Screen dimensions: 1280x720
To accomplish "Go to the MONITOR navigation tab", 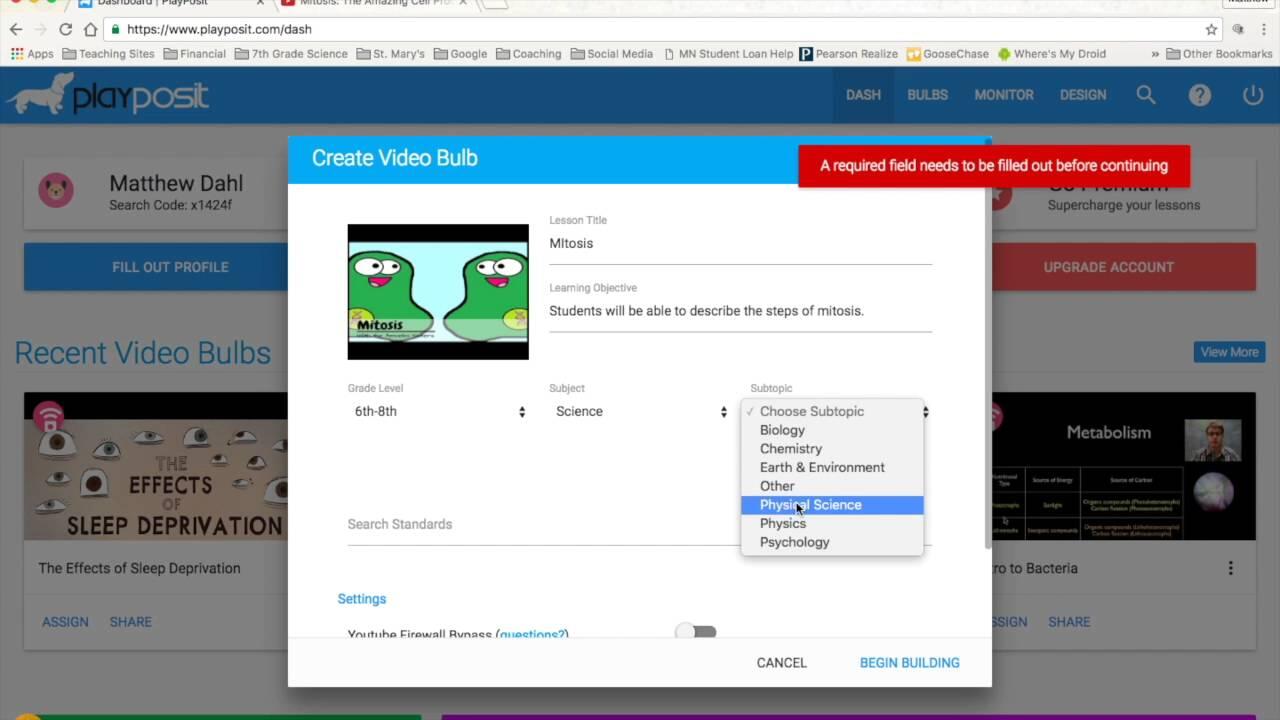I will coord(1004,95).
